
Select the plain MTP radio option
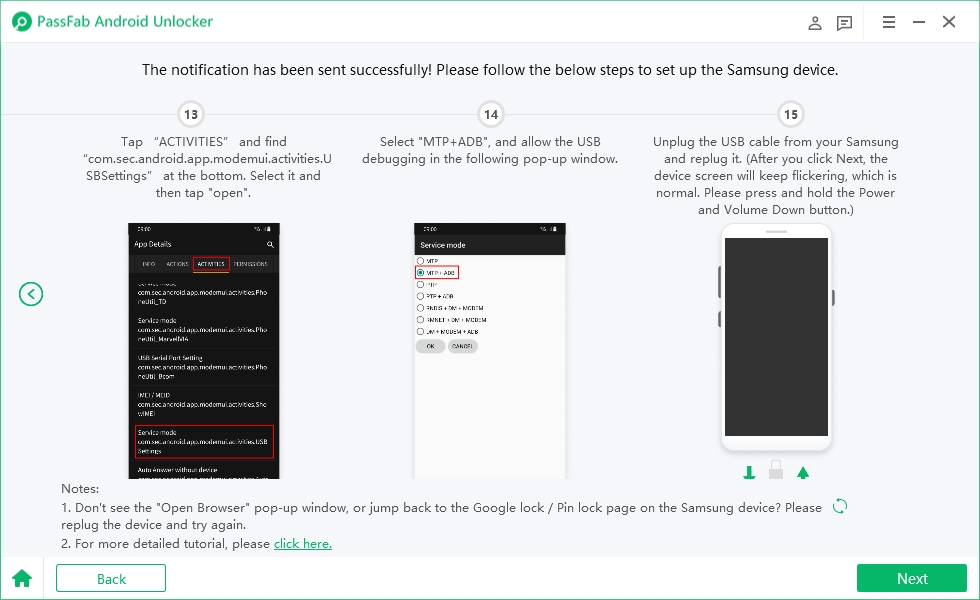tap(421, 260)
